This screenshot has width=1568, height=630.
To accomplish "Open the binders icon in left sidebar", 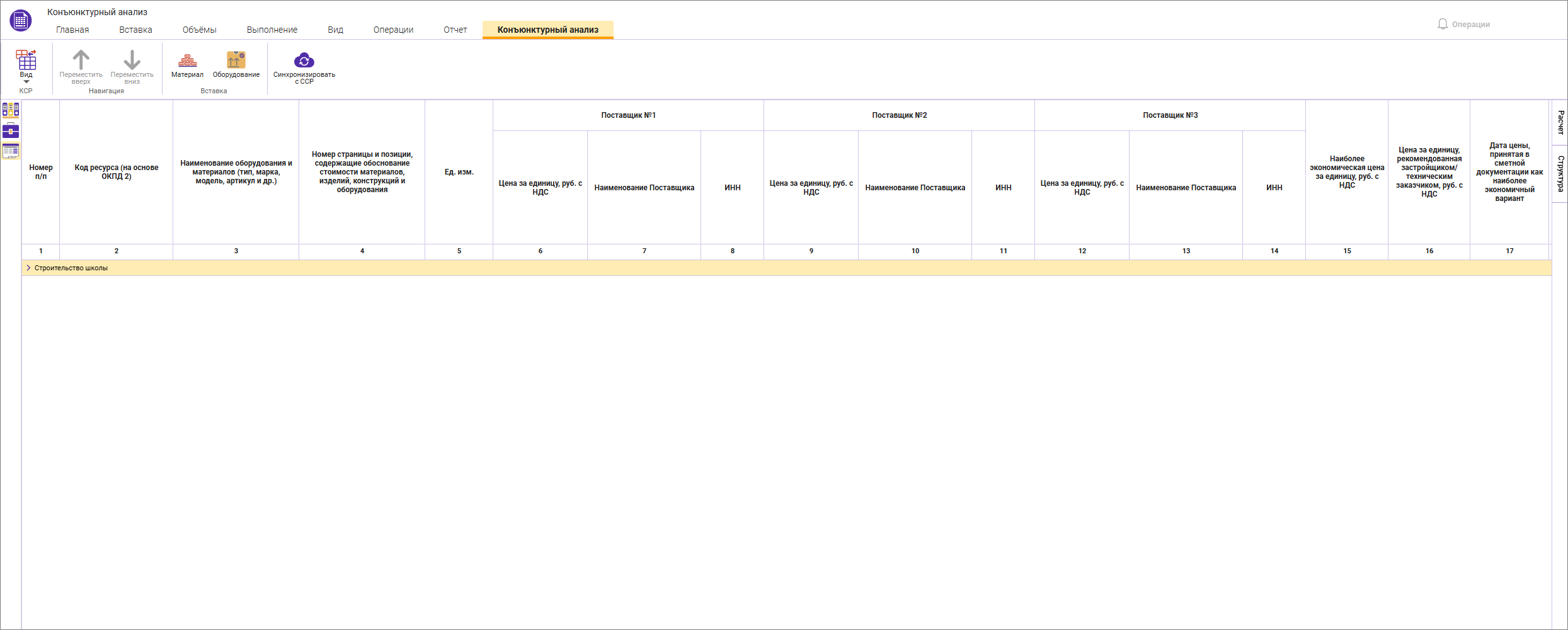I will (x=11, y=110).
